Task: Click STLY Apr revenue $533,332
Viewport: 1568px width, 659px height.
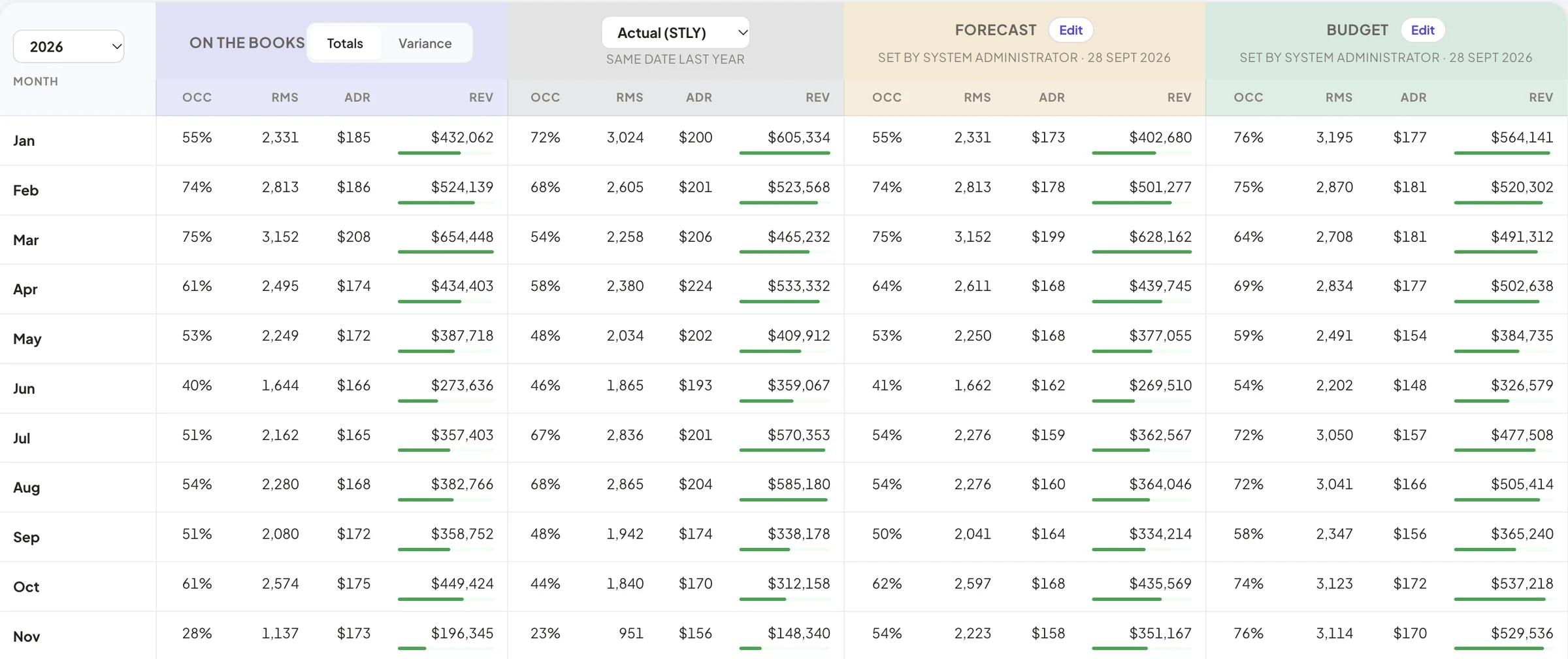Action: [x=798, y=286]
